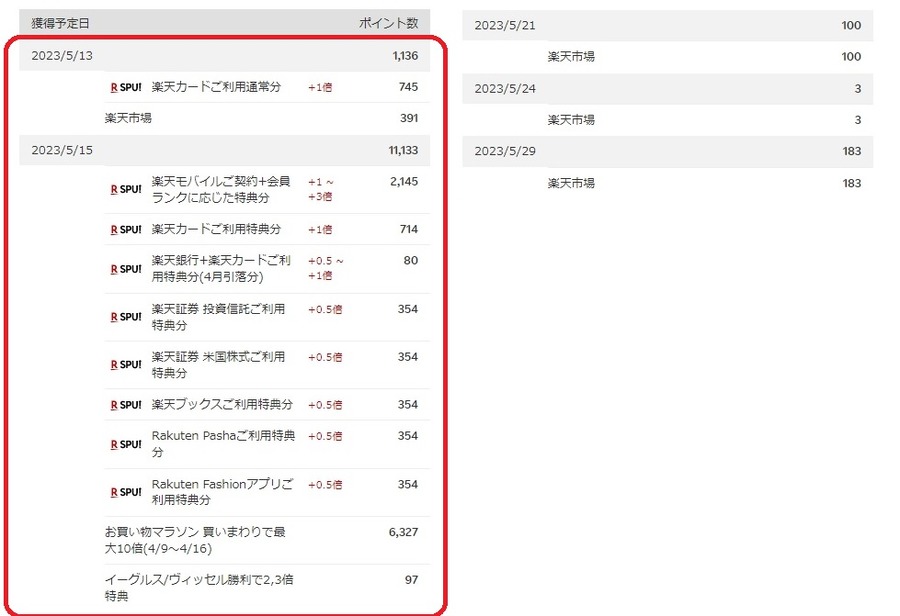
Task: Click SPU icon beside 楽天銀行+楽天カードご利用特典分
Action: pos(126,269)
